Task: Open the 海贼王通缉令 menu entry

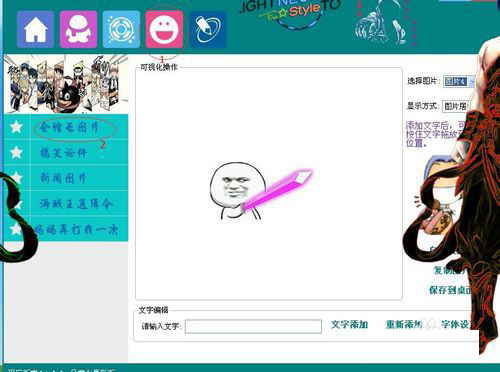Action: pyautogui.click(x=76, y=203)
